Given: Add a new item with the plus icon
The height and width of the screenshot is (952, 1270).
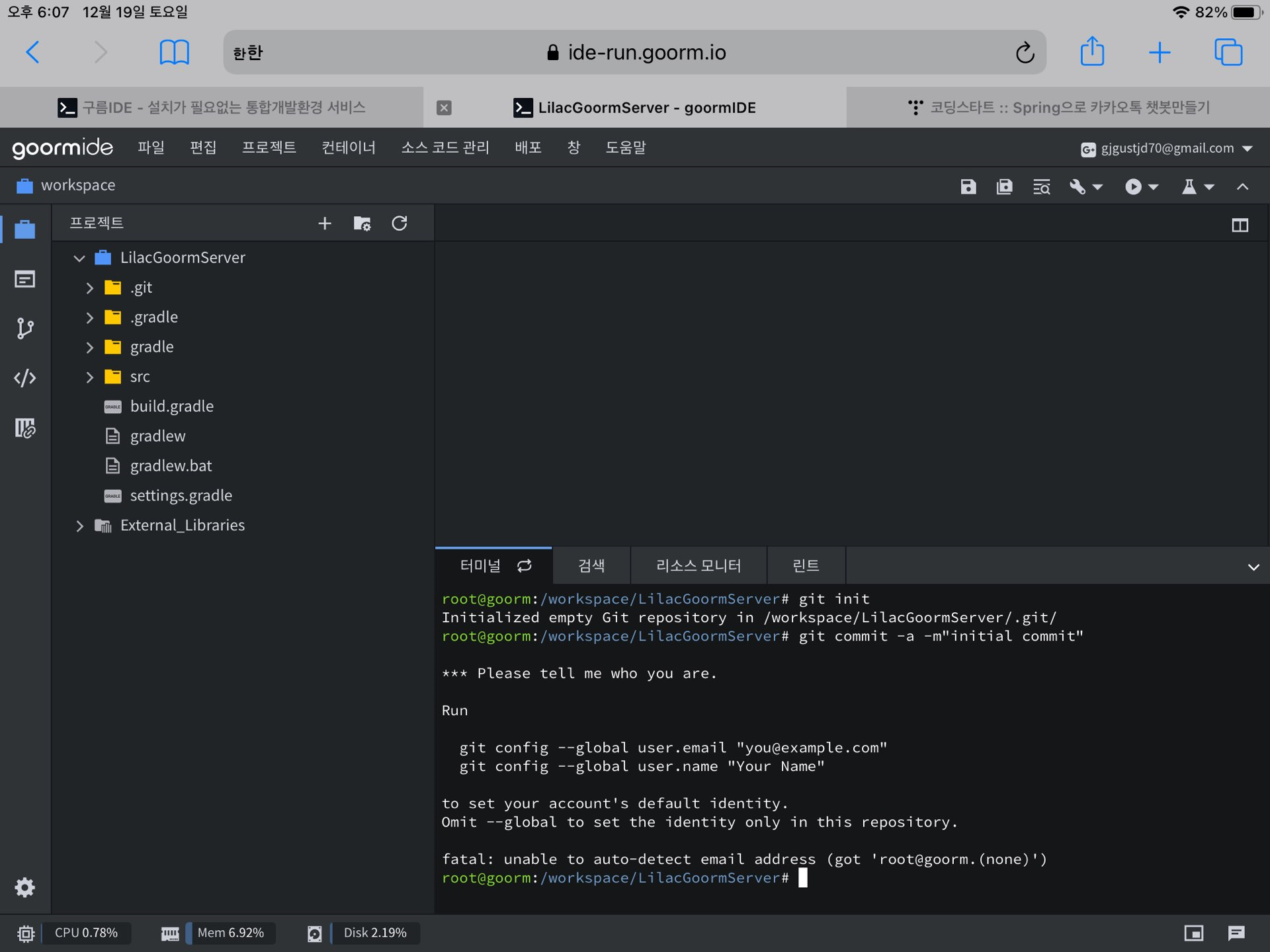Looking at the screenshot, I should 324,223.
